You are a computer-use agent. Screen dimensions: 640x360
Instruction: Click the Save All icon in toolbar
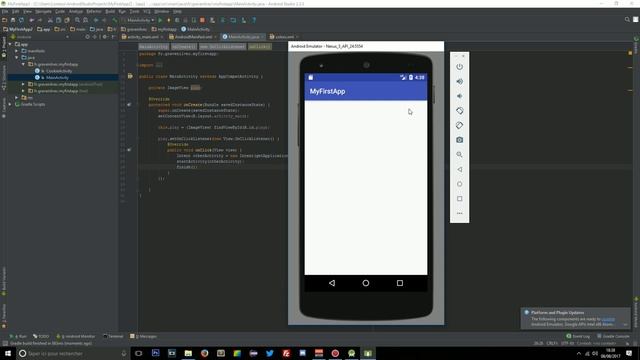(x=13, y=20)
